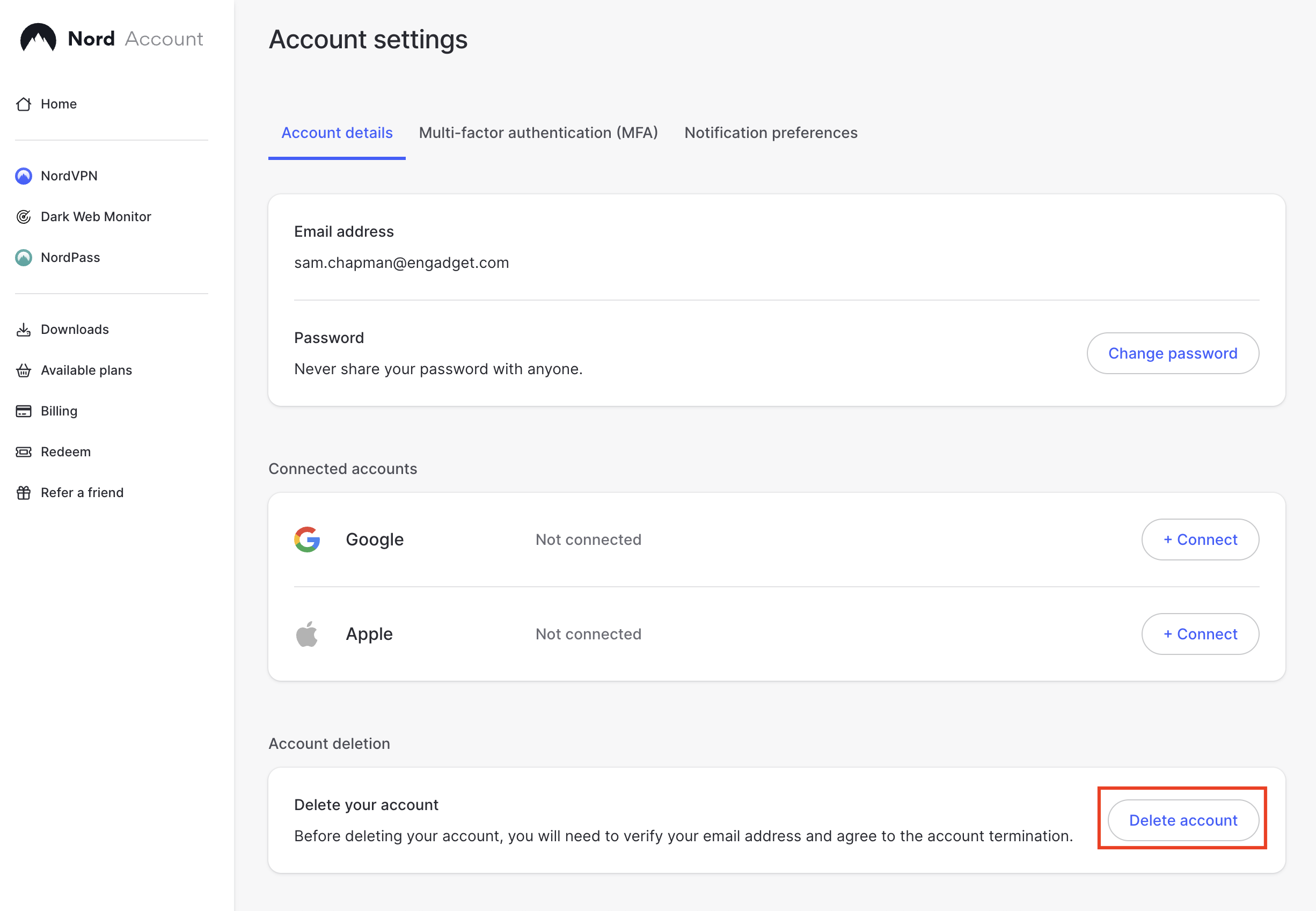Click the NordVPN blue shield icon
The width and height of the screenshot is (1316, 911).
[24, 176]
